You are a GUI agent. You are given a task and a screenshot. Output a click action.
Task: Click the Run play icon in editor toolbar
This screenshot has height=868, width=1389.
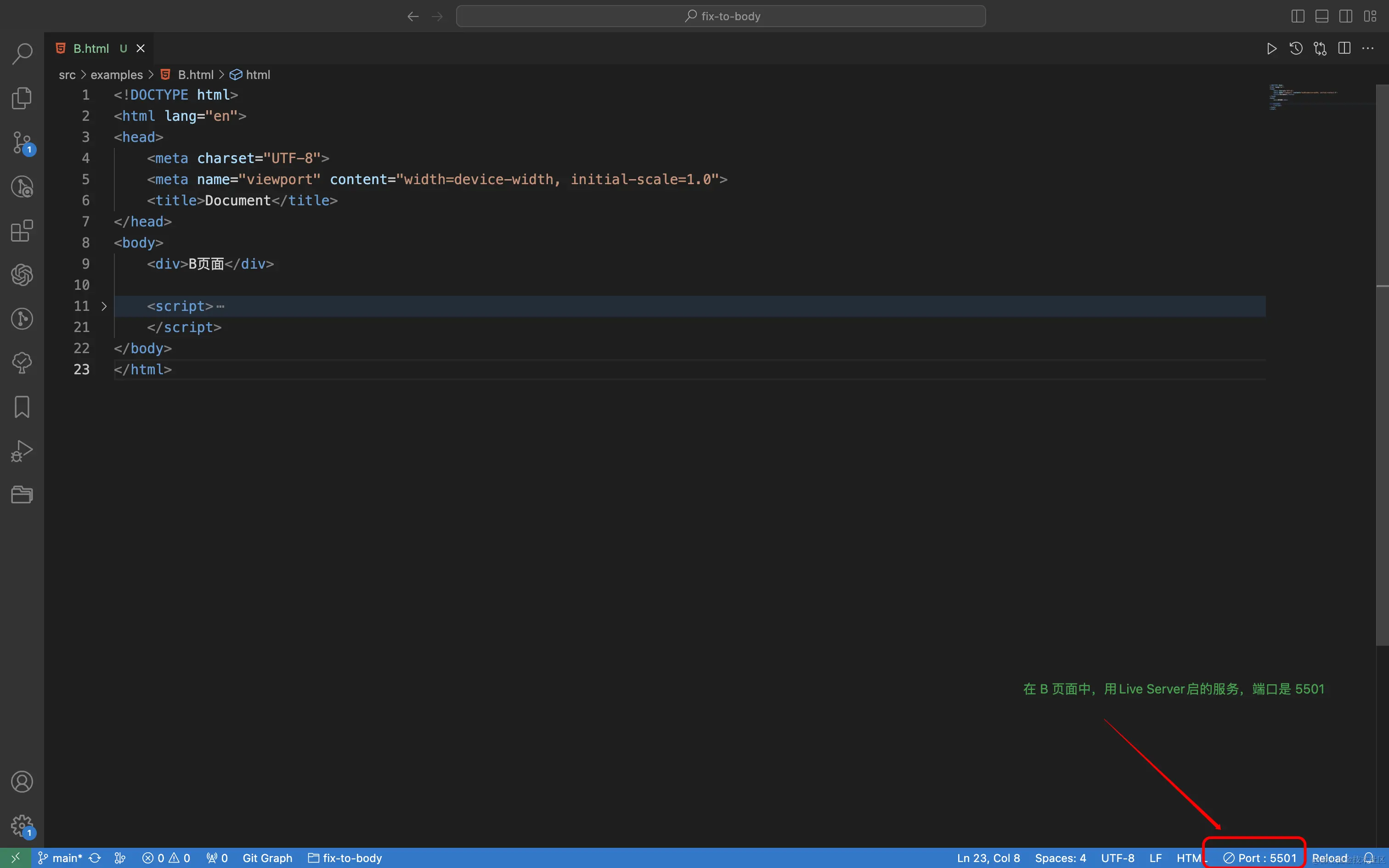pyautogui.click(x=1271, y=49)
